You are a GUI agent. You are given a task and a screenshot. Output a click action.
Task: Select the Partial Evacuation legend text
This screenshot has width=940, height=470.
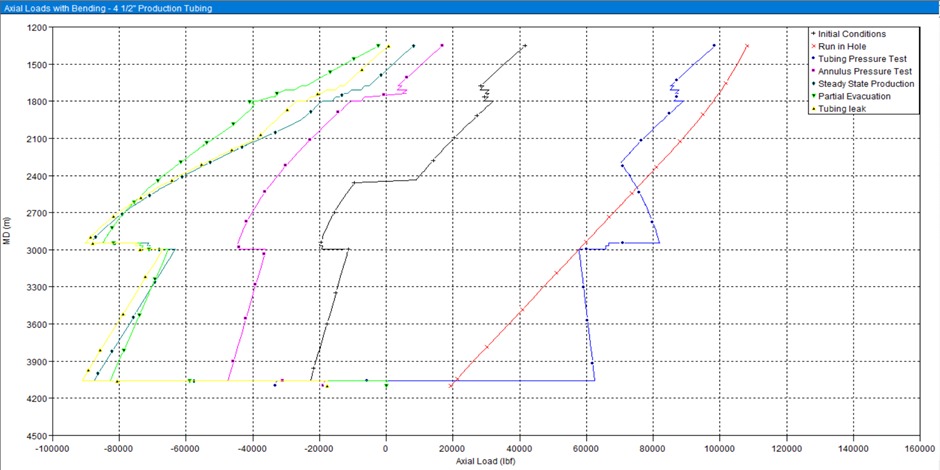pyautogui.click(x=854, y=97)
